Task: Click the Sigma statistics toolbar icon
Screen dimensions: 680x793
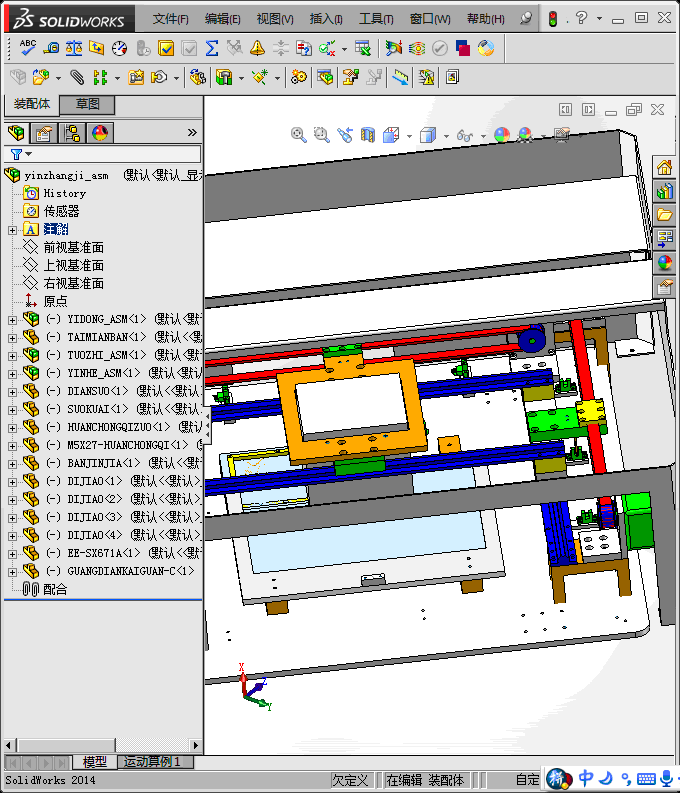Action: coord(212,48)
